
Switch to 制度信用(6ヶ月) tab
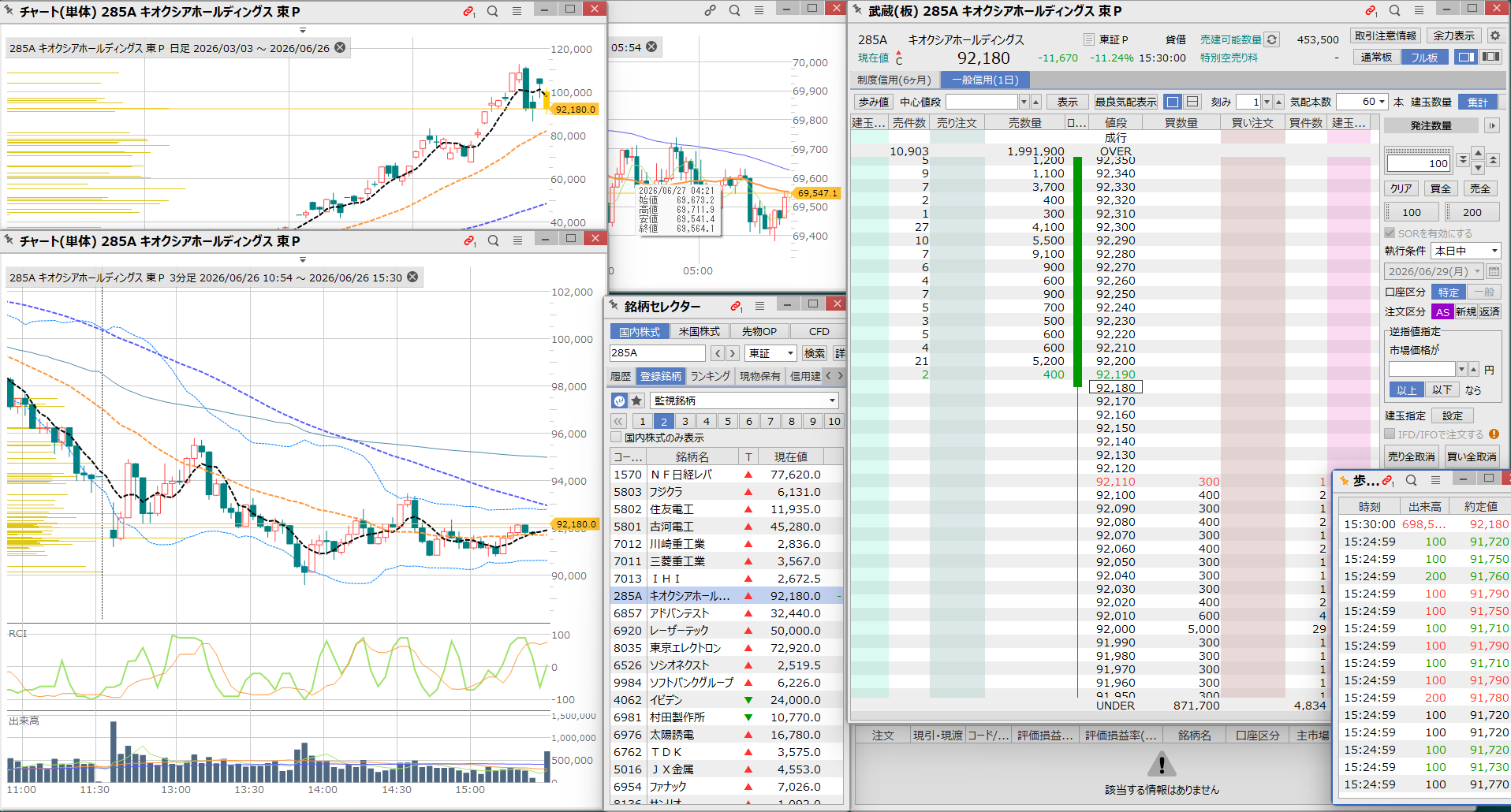[894, 80]
